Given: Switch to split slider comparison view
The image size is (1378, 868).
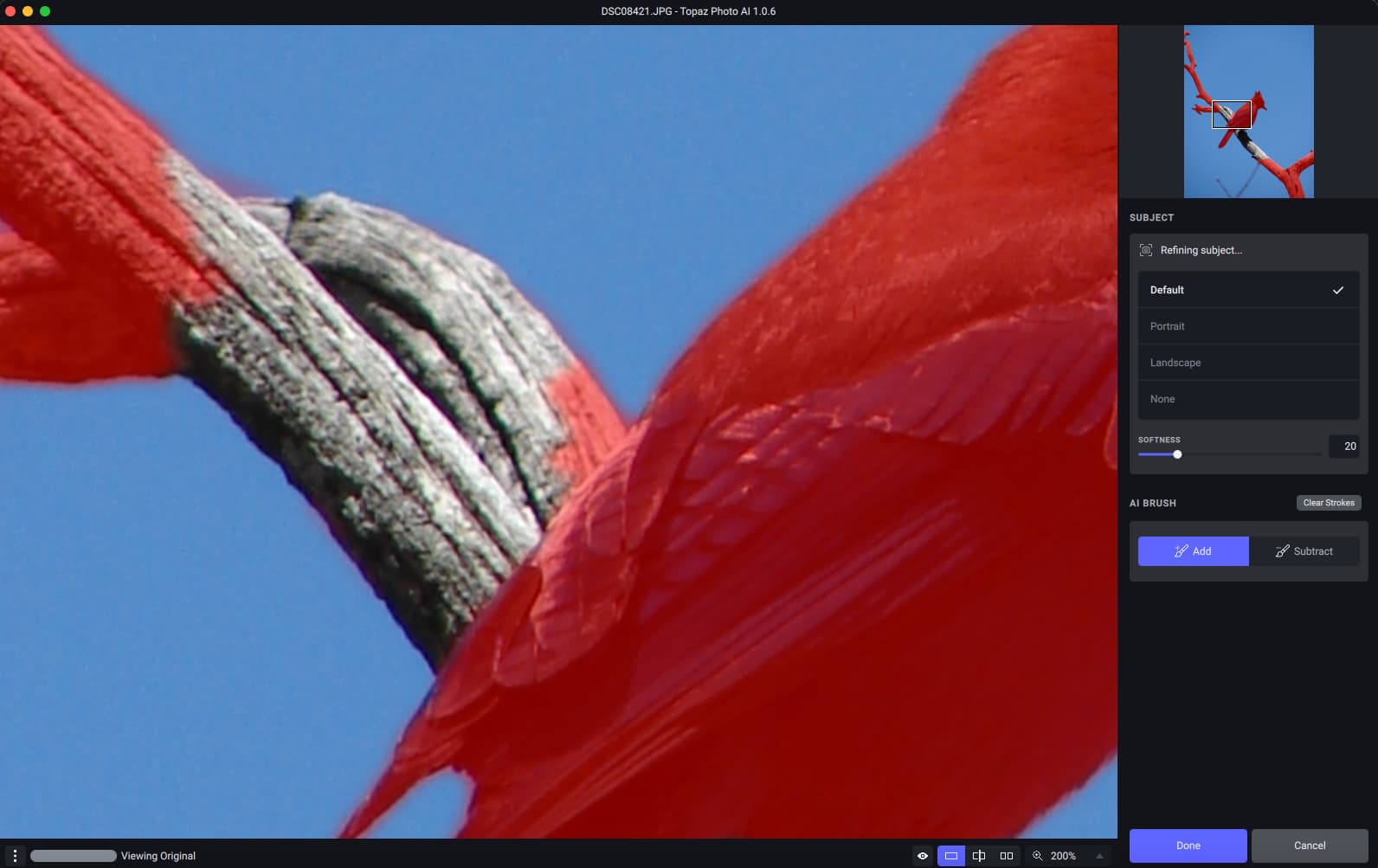Looking at the screenshot, I should (979, 856).
